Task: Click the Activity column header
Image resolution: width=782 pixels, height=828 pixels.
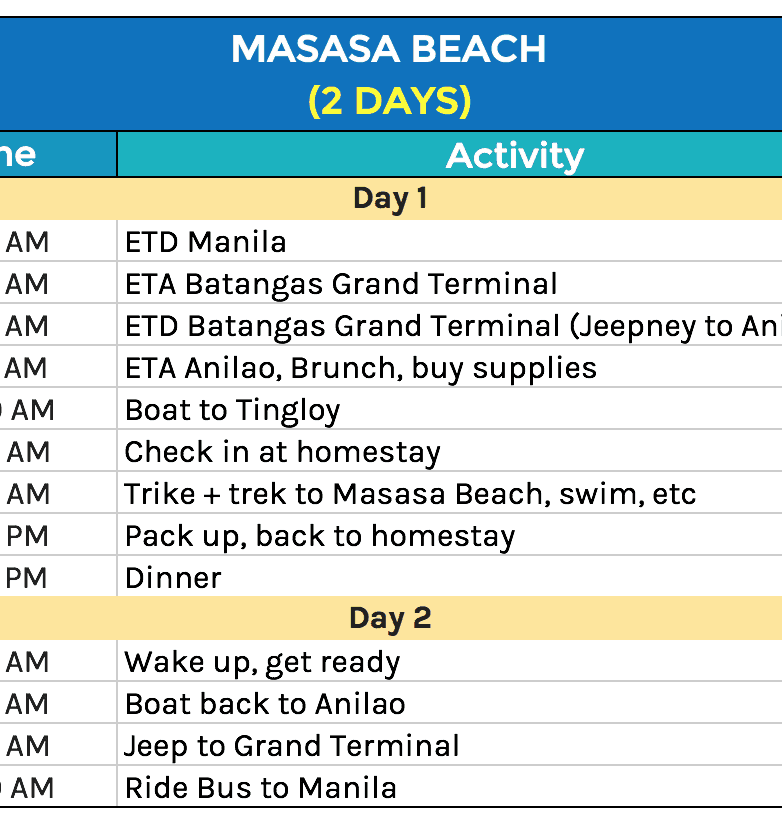Action: tap(514, 156)
